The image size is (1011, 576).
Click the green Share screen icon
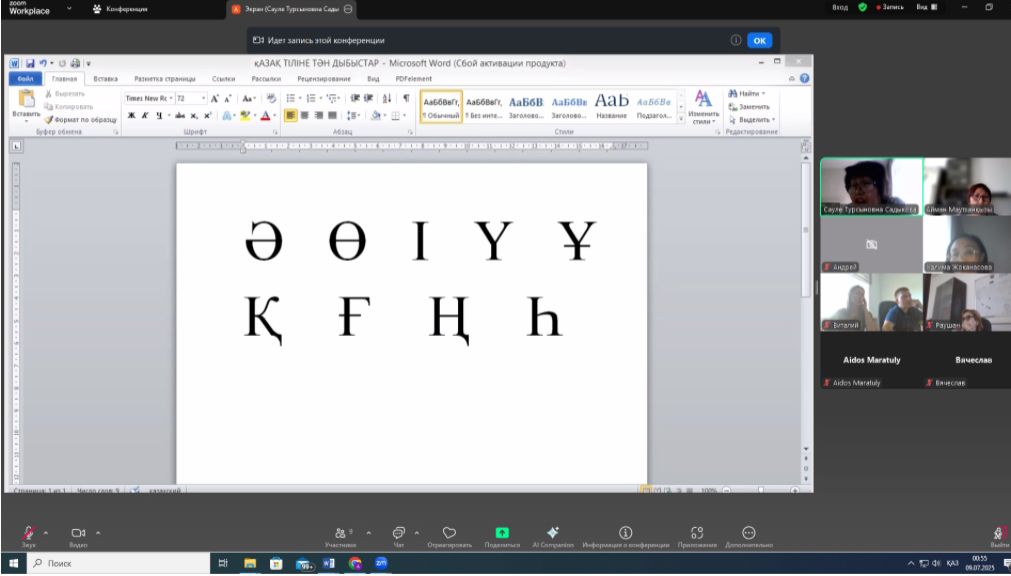coord(502,533)
